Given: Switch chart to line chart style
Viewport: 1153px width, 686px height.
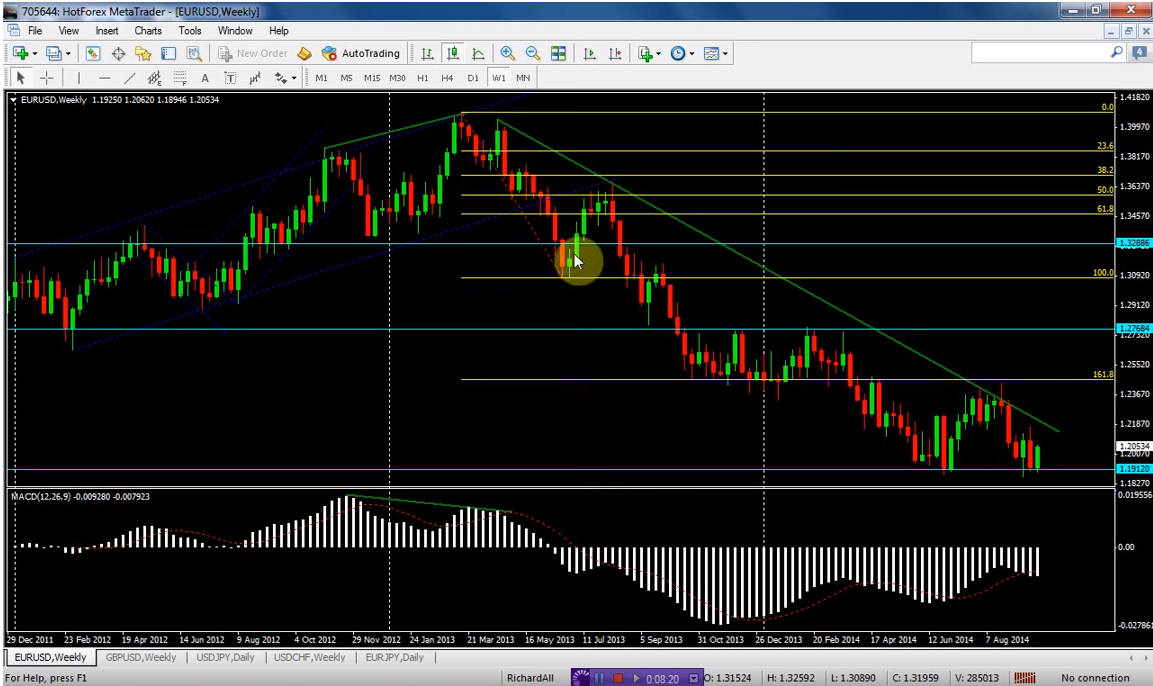Looking at the screenshot, I should [478, 53].
